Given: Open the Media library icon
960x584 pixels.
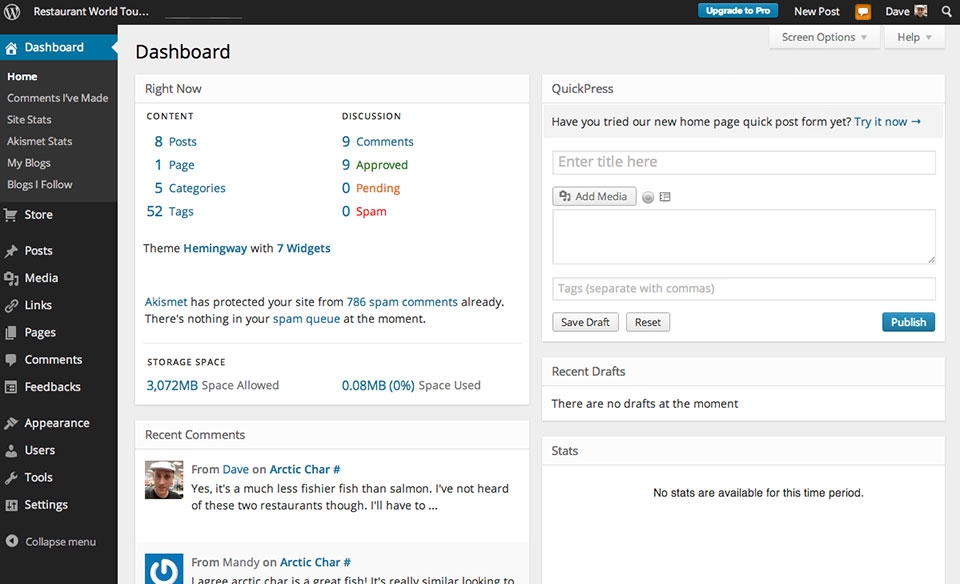Looking at the screenshot, I should click(12, 277).
